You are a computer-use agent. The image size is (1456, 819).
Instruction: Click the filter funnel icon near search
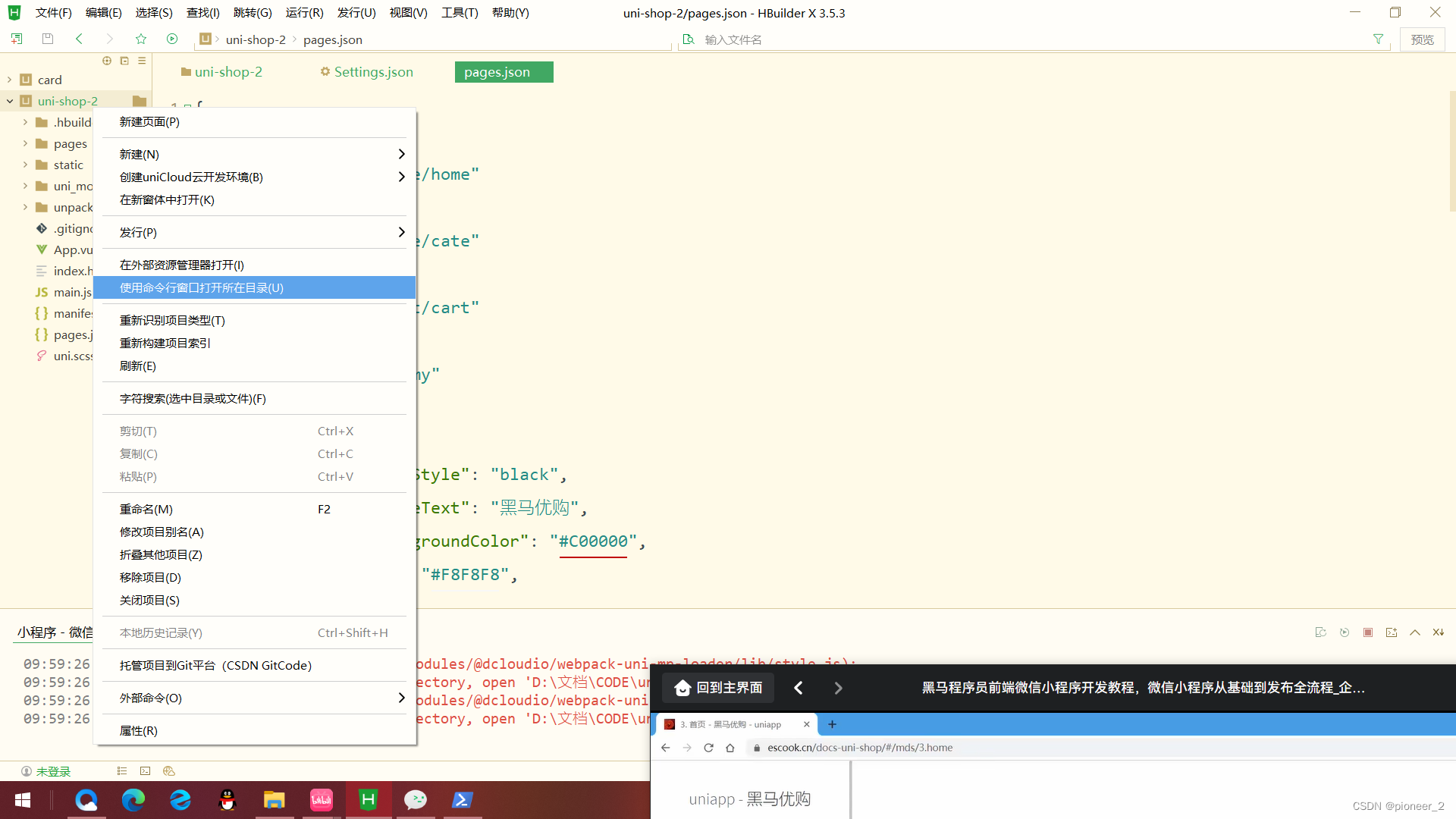1378,39
